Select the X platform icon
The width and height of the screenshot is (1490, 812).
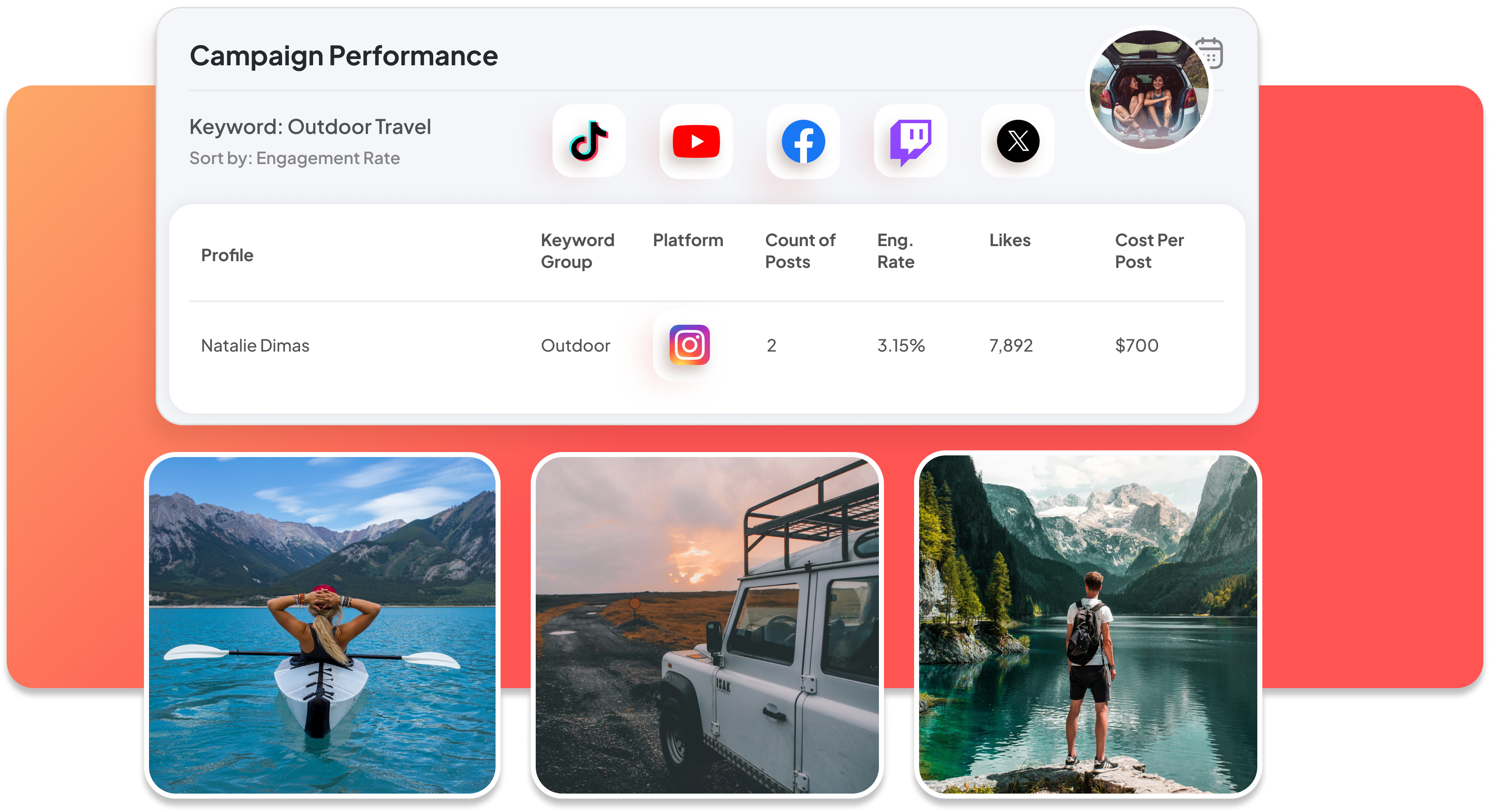tap(1017, 141)
